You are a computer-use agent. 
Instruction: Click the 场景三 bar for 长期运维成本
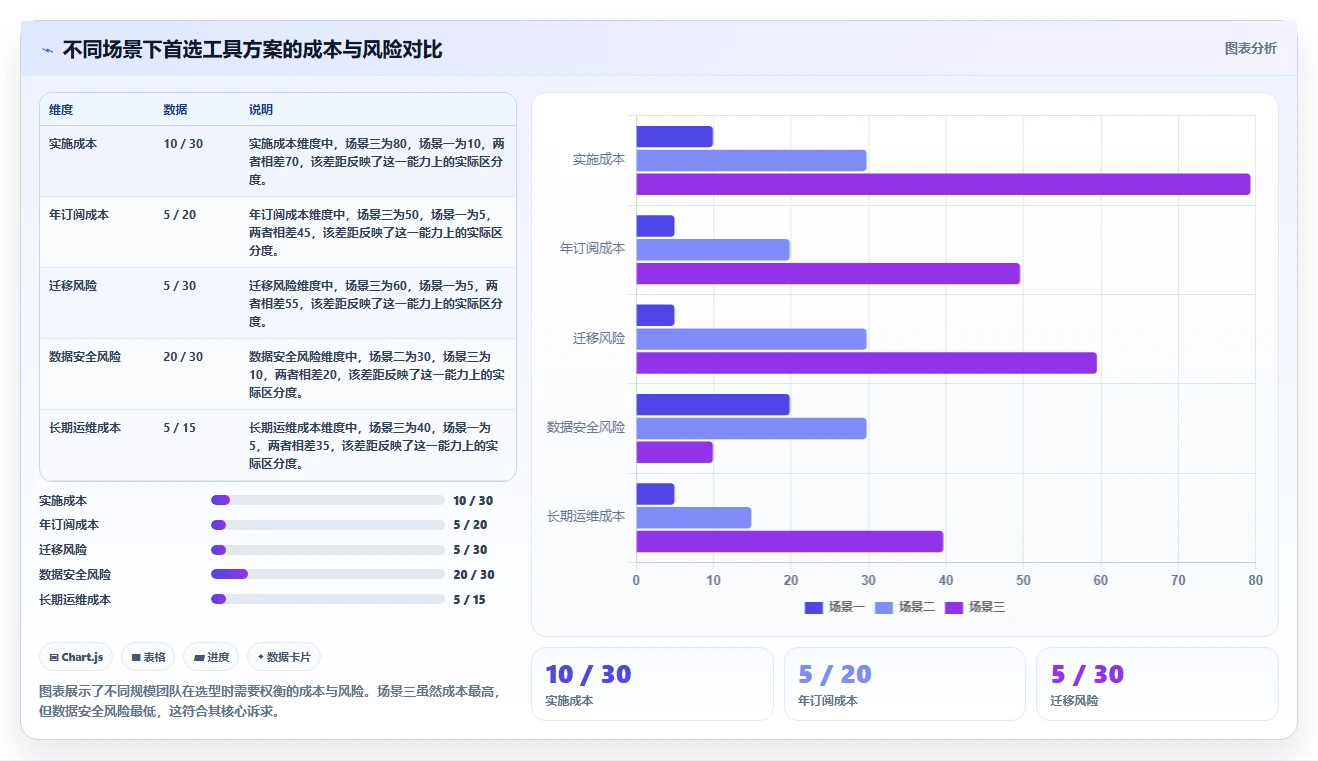[x=790, y=542]
